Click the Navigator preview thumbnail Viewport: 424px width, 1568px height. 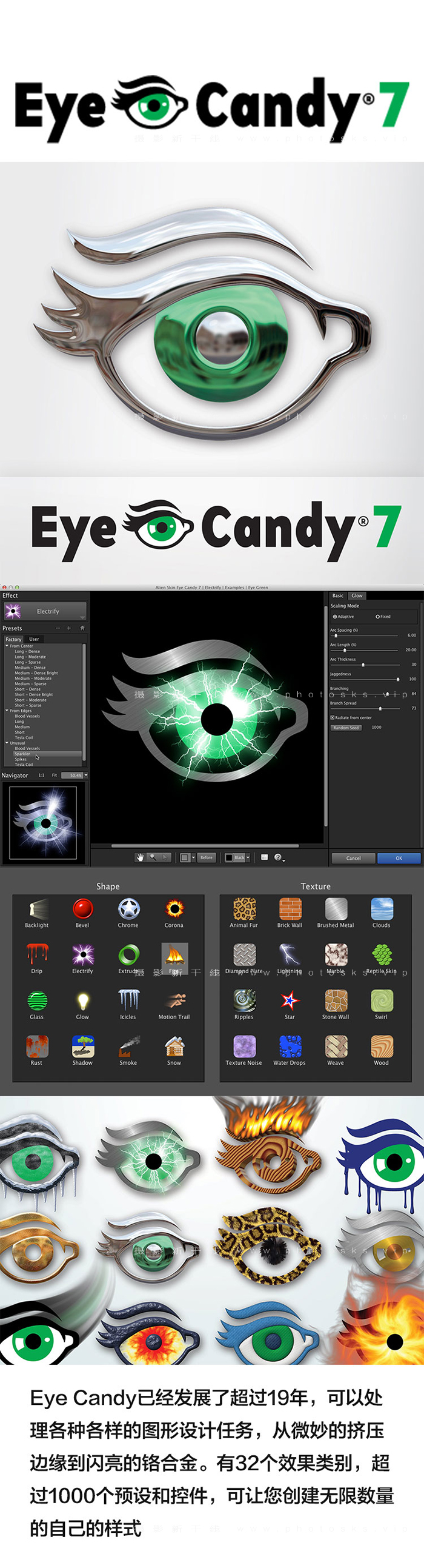tap(43, 822)
